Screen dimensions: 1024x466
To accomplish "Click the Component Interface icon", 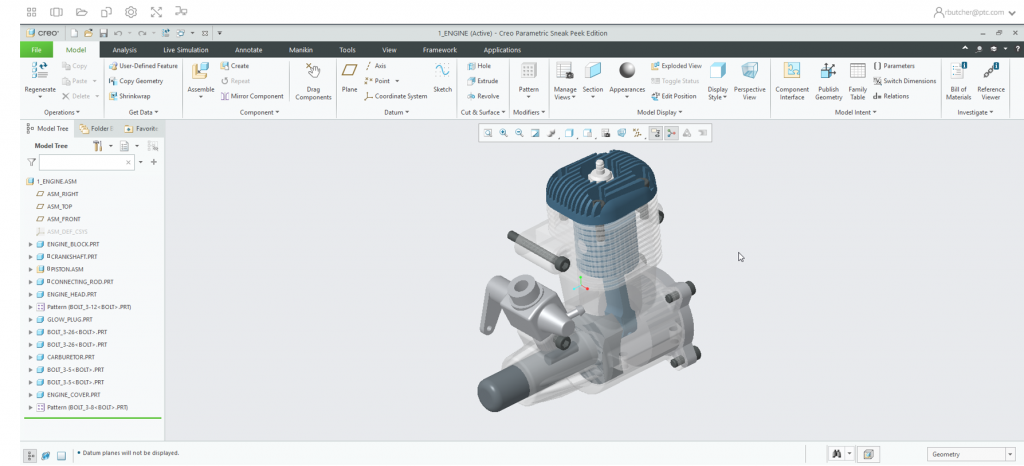I will point(792,70).
